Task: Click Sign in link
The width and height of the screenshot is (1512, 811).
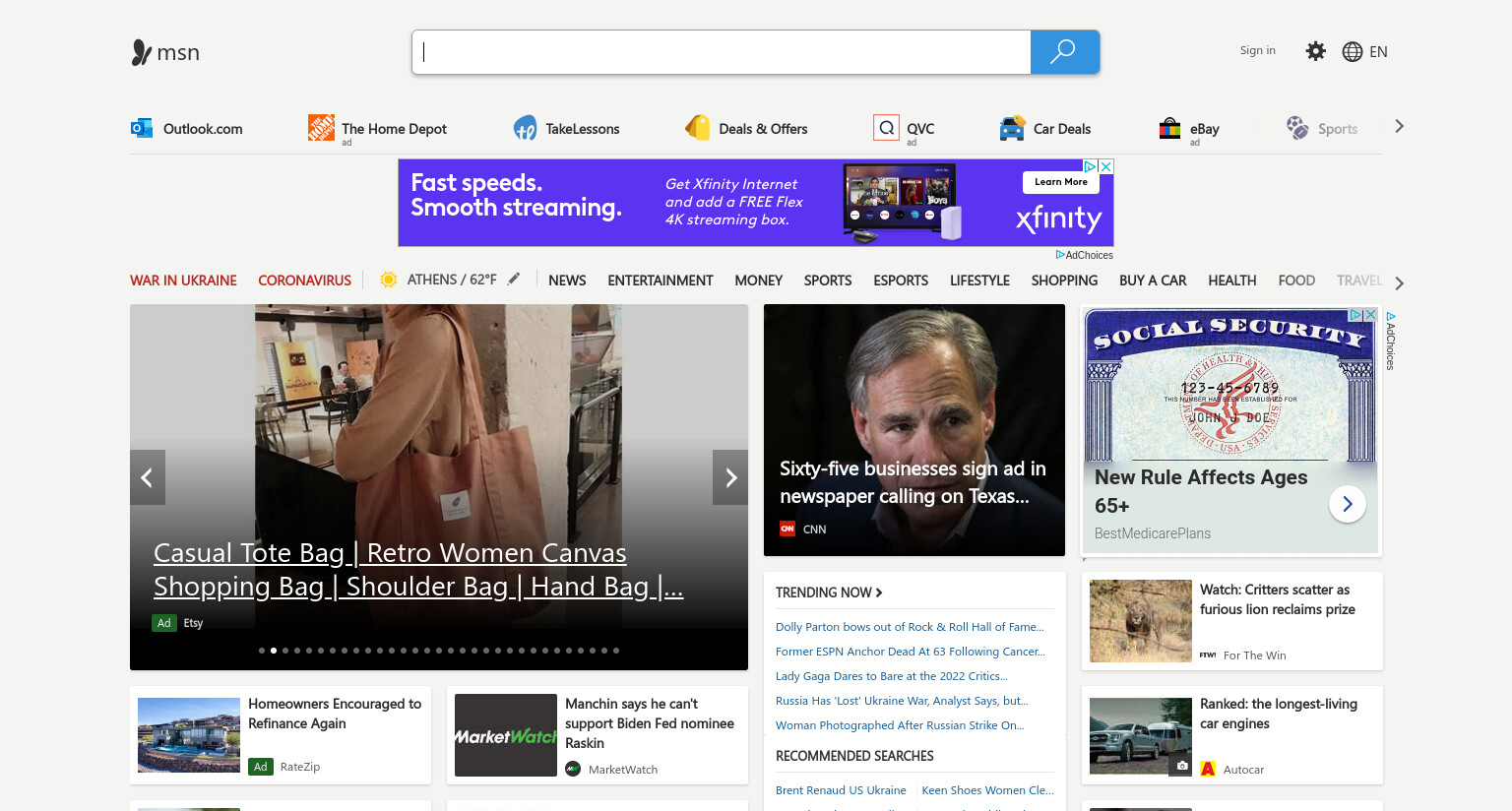Action: pos(1257,50)
